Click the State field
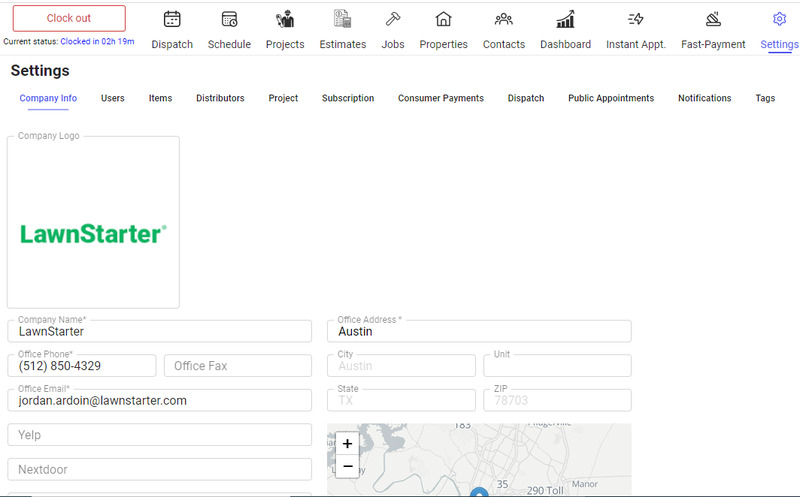The width and height of the screenshot is (800, 497). [x=402, y=401]
